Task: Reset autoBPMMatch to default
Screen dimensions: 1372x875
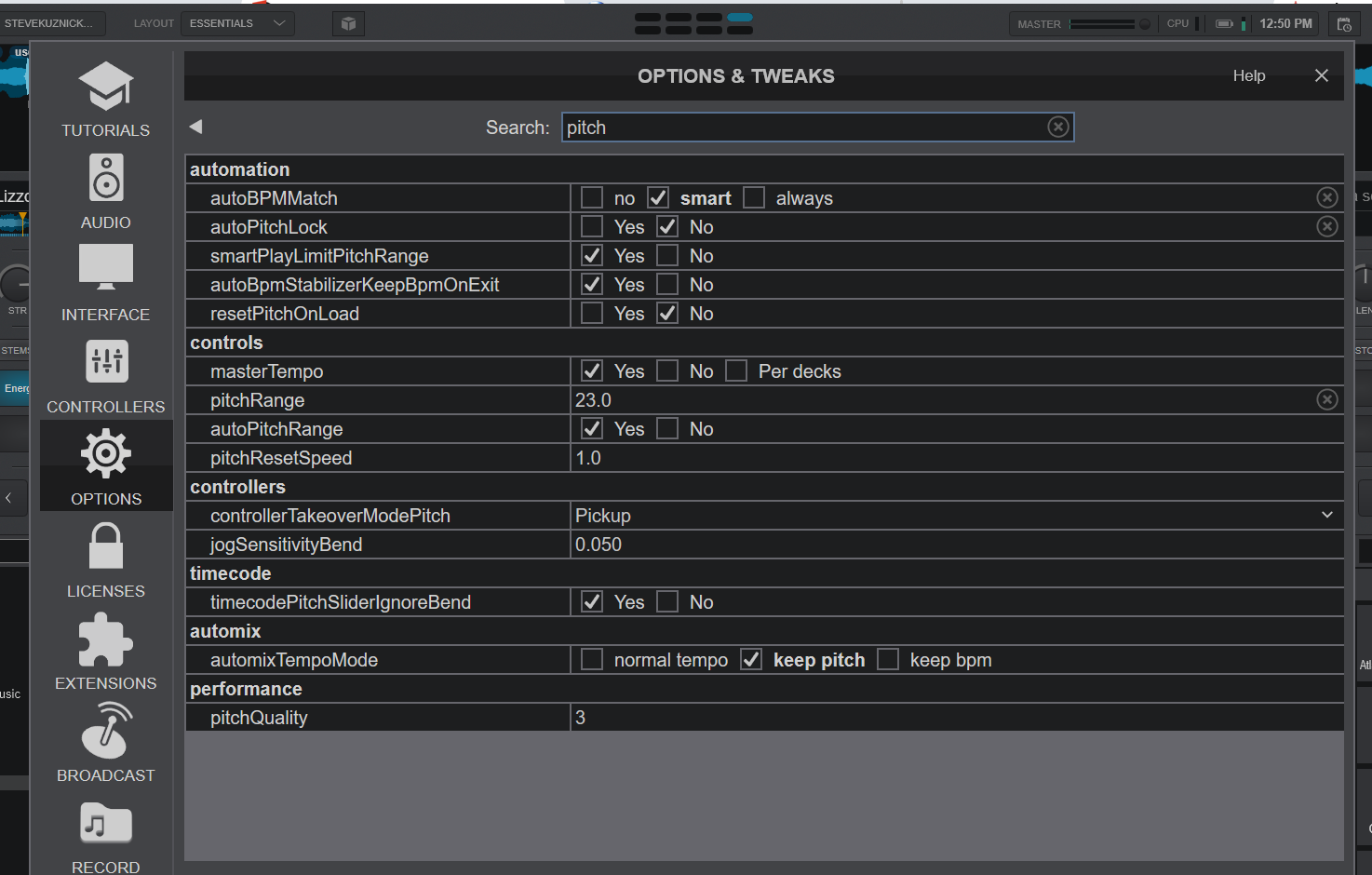Action: coord(1327,197)
